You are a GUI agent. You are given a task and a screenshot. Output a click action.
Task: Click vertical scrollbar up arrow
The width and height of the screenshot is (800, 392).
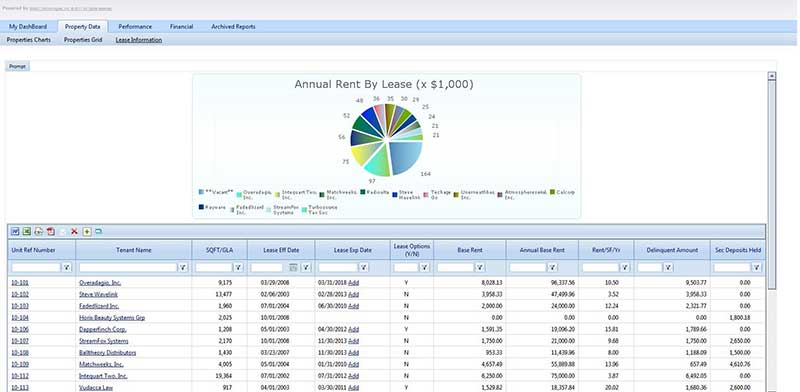pyautogui.click(x=771, y=76)
